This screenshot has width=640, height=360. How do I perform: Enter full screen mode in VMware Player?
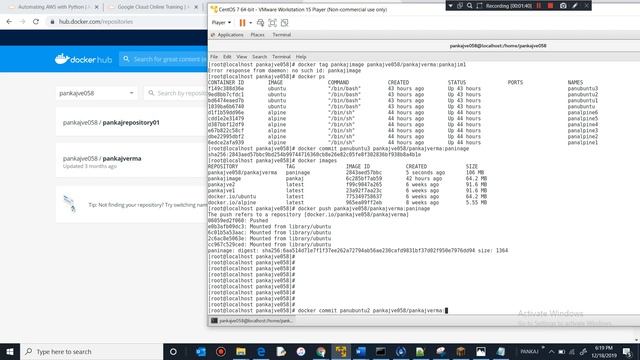273,23
